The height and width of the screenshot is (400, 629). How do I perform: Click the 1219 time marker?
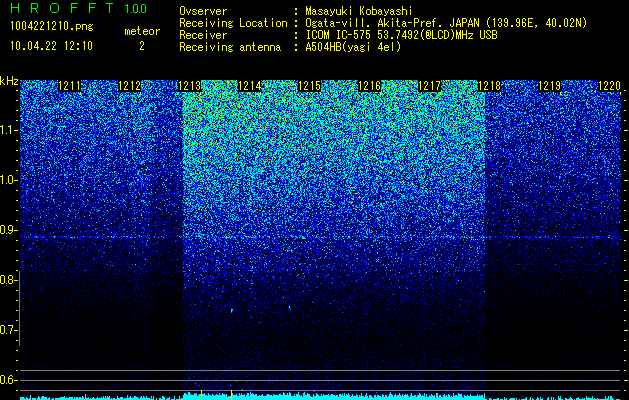click(x=549, y=86)
